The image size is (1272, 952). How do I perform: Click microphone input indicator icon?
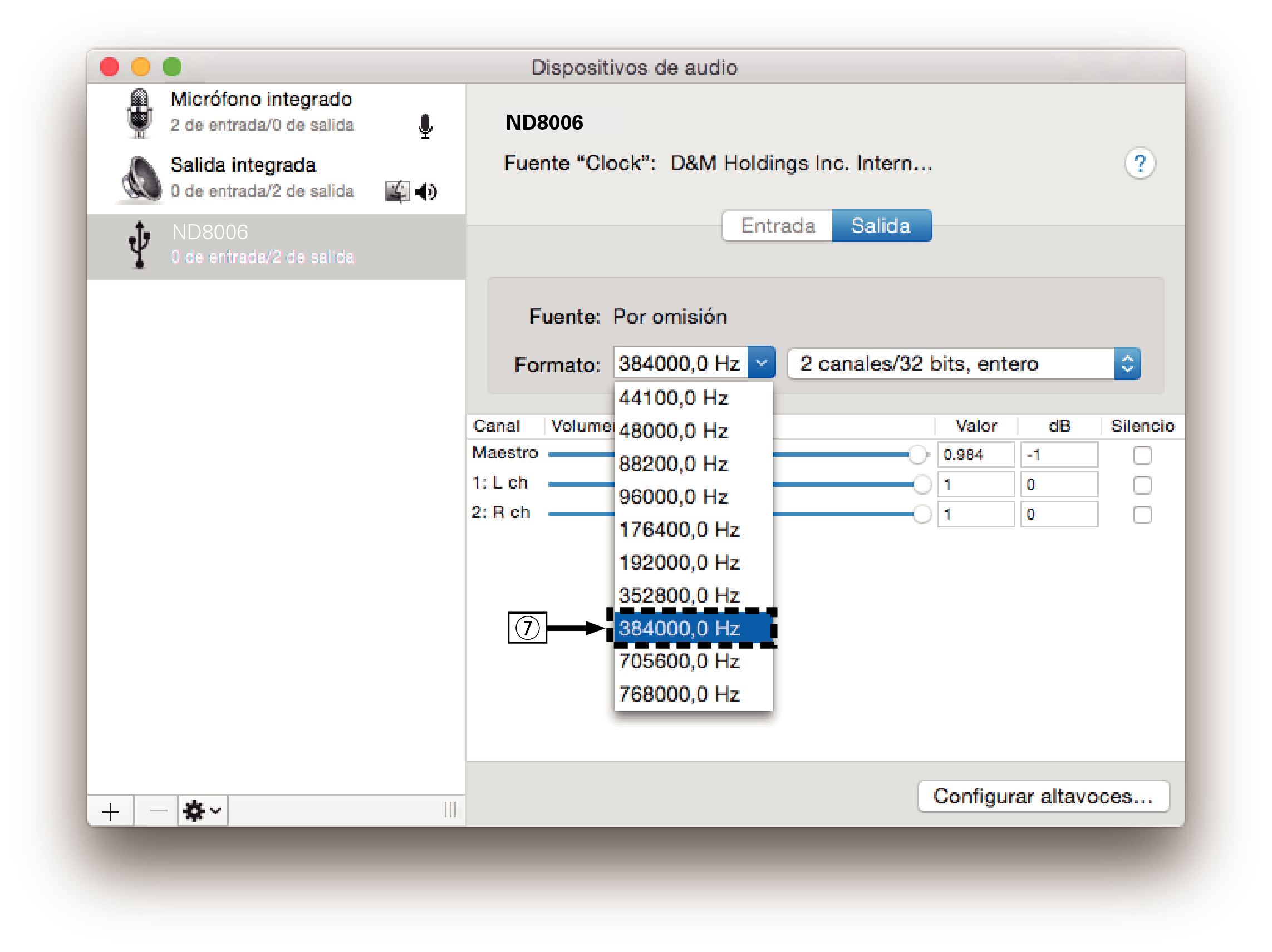tap(425, 126)
